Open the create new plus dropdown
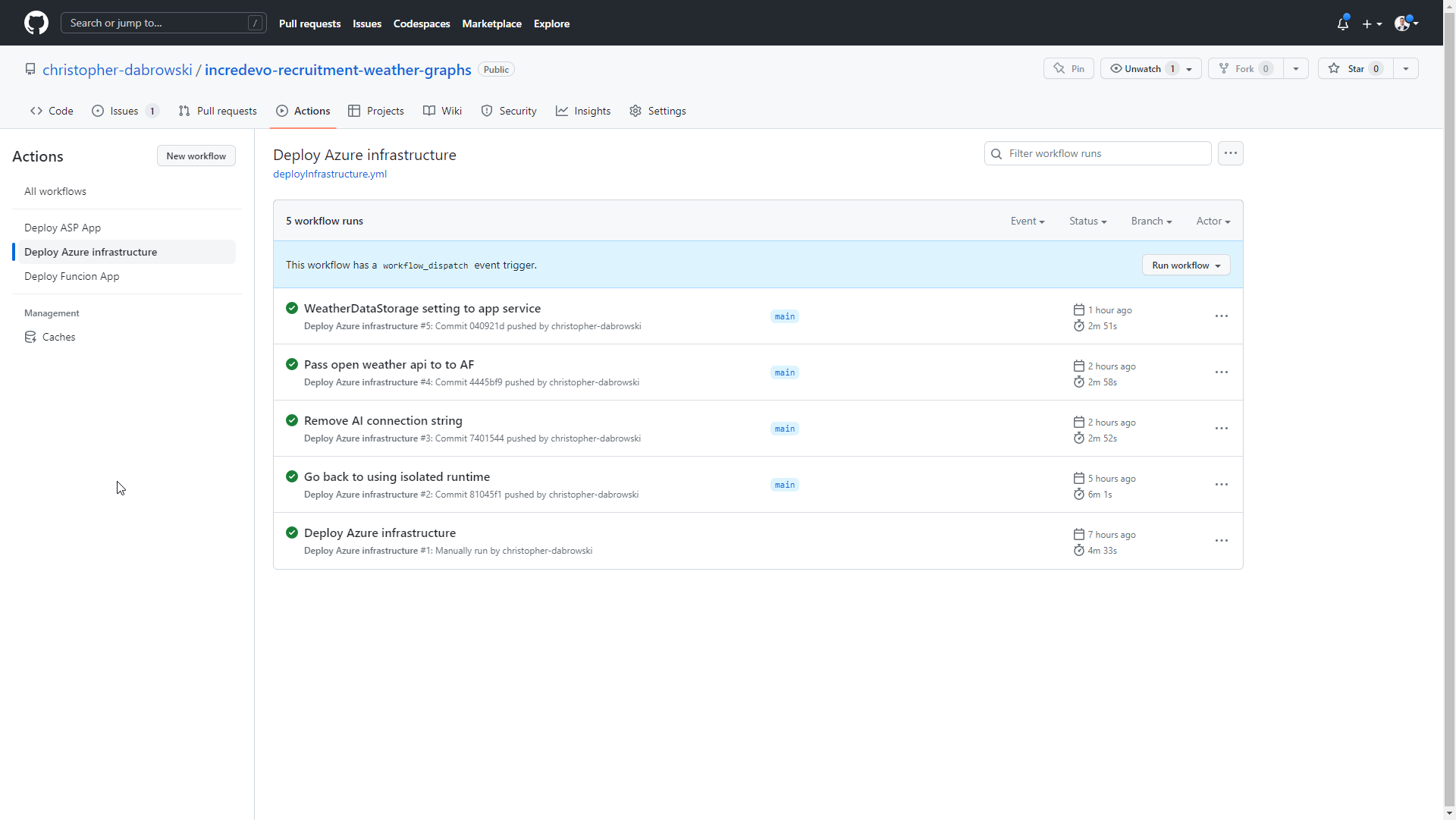The image size is (1456, 820). coord(1372,24)
